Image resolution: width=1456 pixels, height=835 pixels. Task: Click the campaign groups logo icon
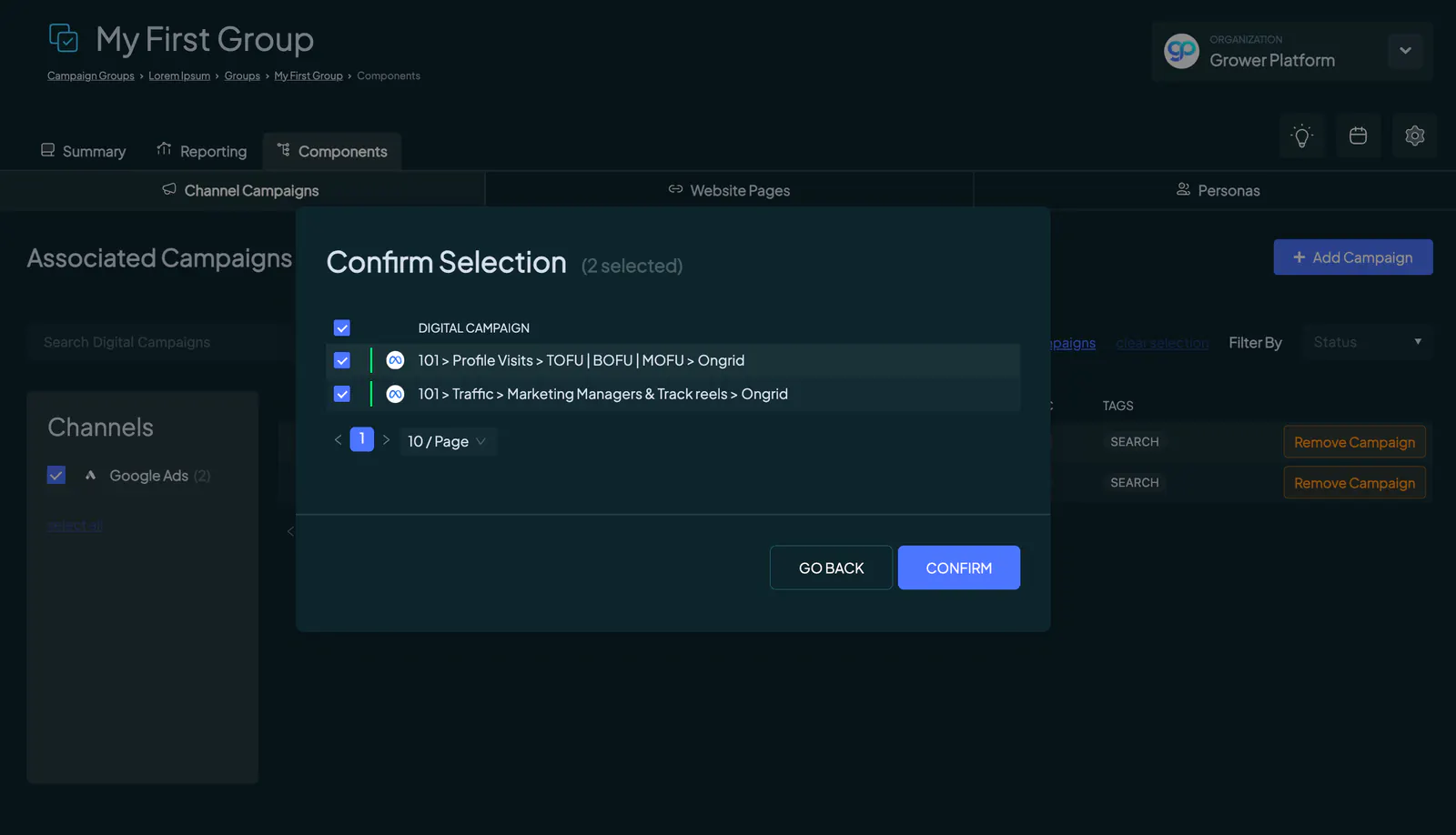(64, 38)
